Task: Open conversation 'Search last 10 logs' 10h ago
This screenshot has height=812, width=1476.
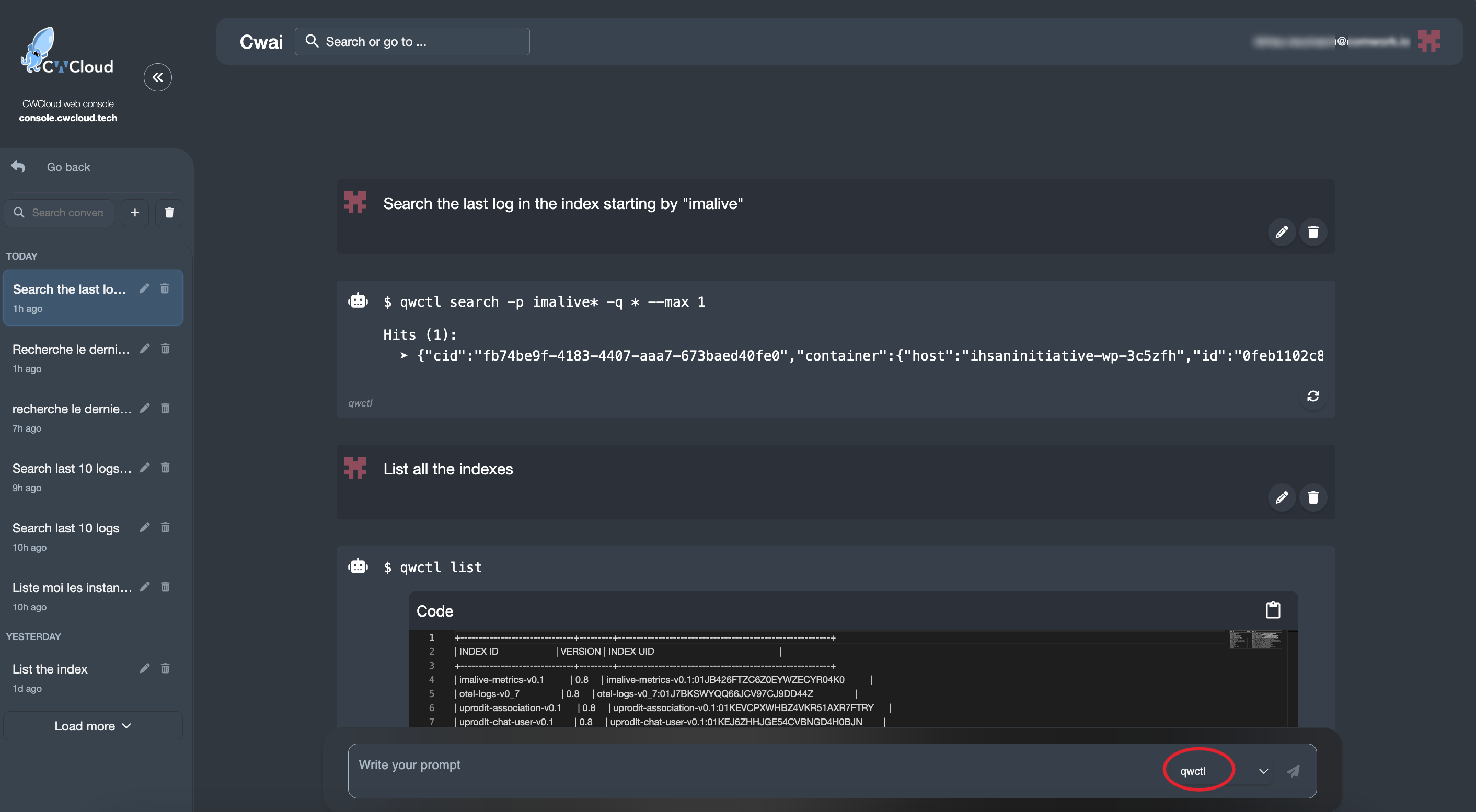Action: [x=93, y=536]
